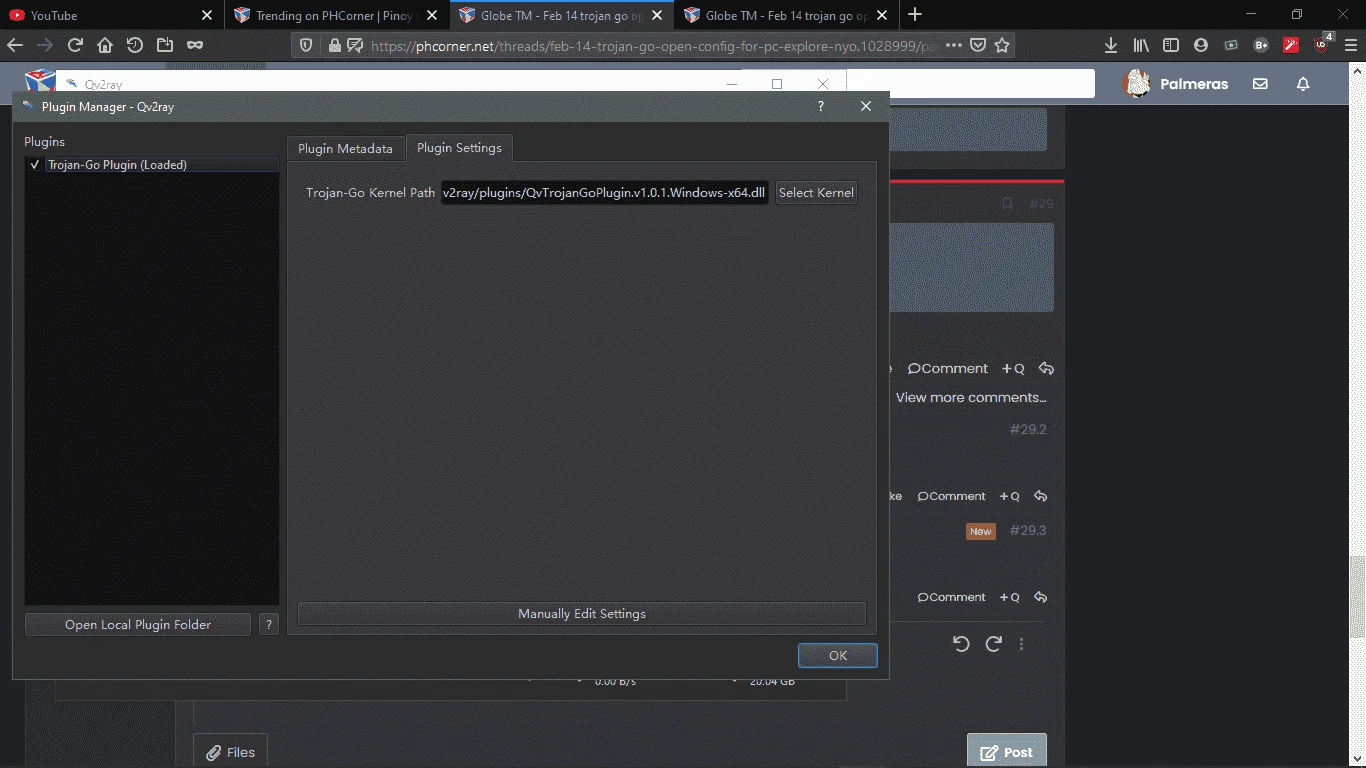Open the library books icon
The width and height of the screenshot is (1366, 768).
point(1141,45)
